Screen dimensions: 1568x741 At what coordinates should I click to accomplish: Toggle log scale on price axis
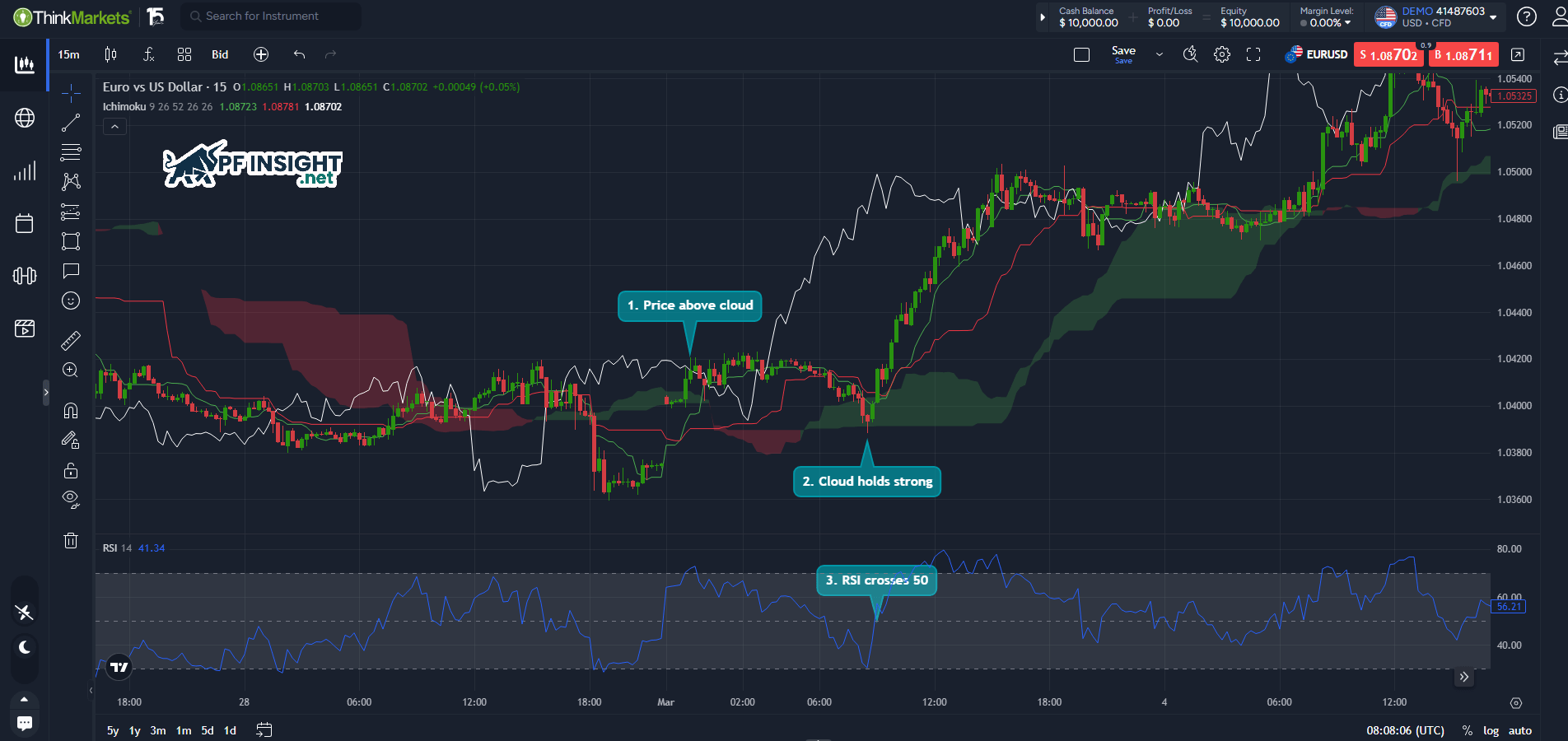(x=1491, y=730)
